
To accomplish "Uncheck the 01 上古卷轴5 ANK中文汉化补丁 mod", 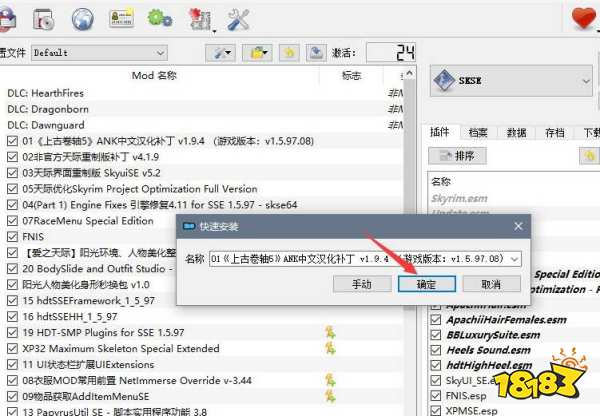I will pyautogui.click(x=12, y=141).
